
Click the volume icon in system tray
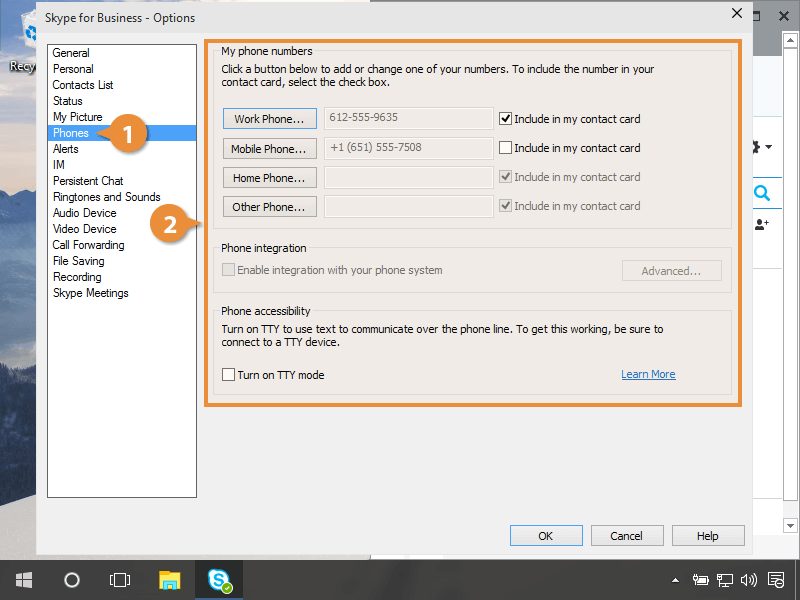(749, 579)
